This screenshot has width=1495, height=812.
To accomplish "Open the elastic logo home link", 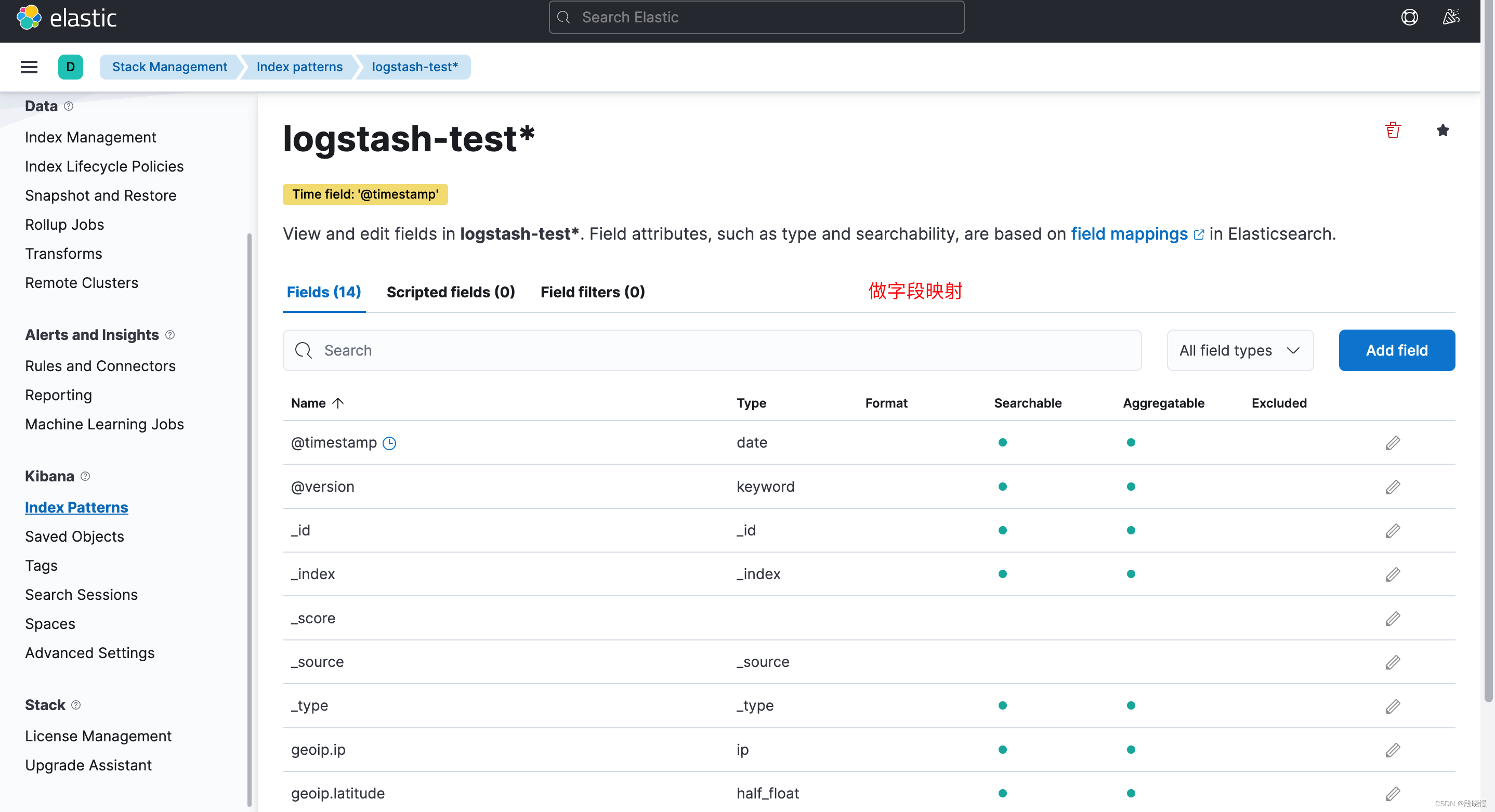I will [66, 17].
